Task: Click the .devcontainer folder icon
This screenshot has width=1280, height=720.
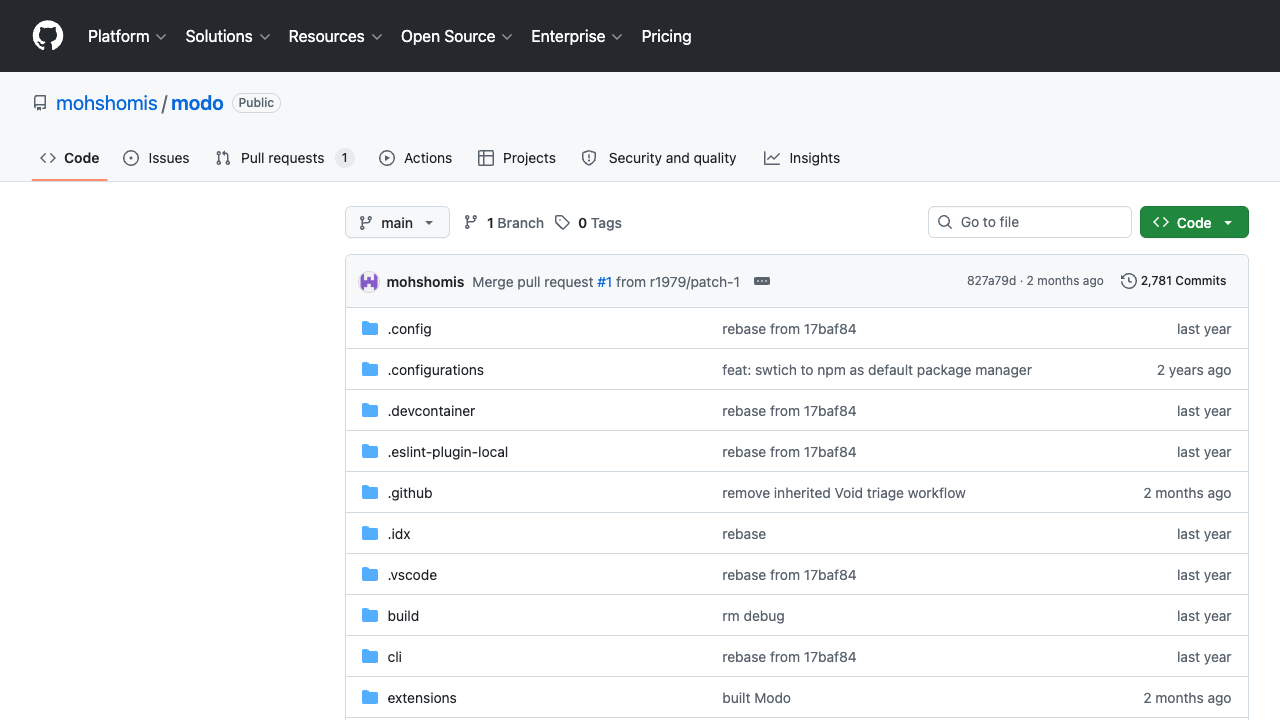Action: 370,411
